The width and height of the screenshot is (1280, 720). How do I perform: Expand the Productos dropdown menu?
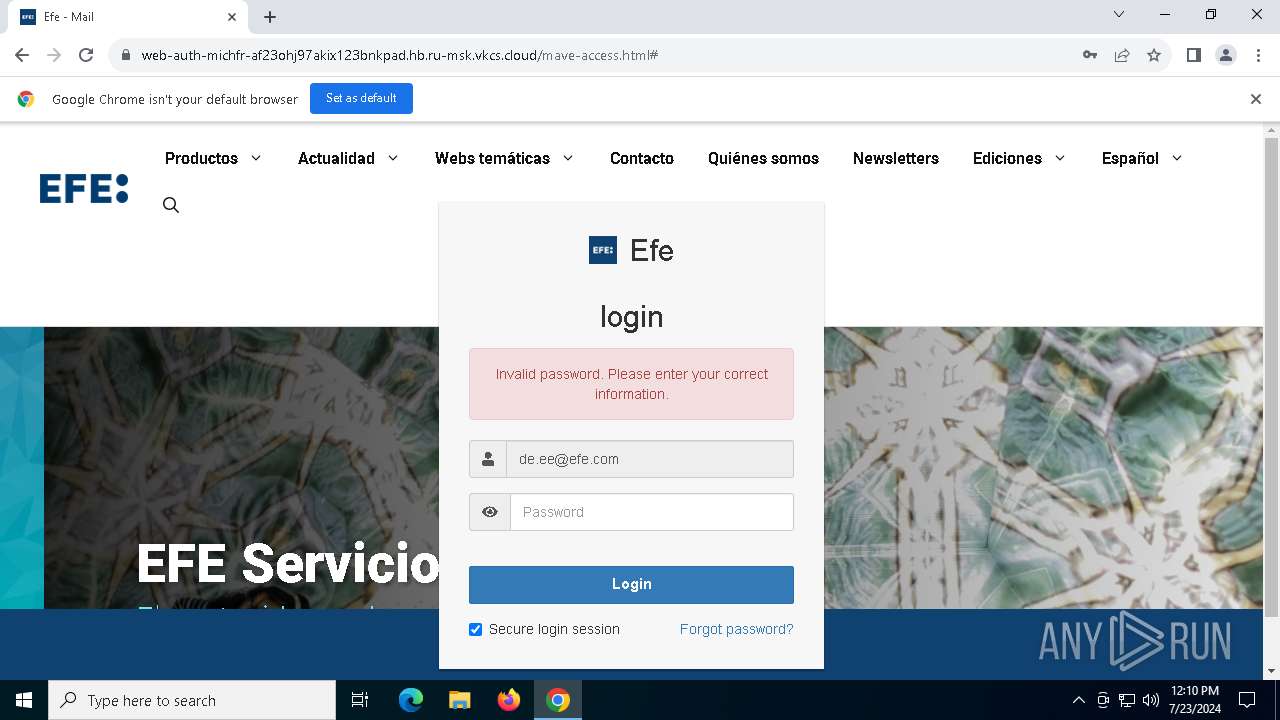pos(213,158)
